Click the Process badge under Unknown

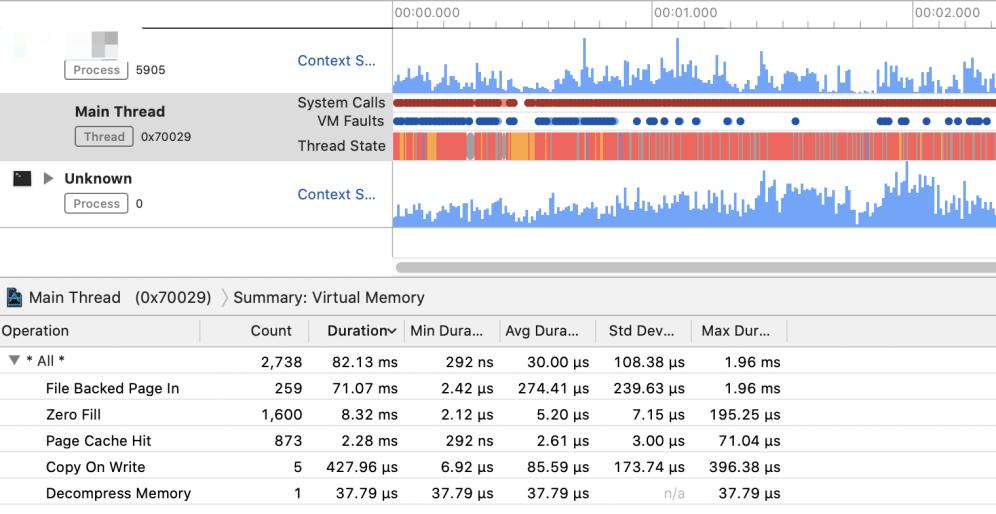(97, 204)
